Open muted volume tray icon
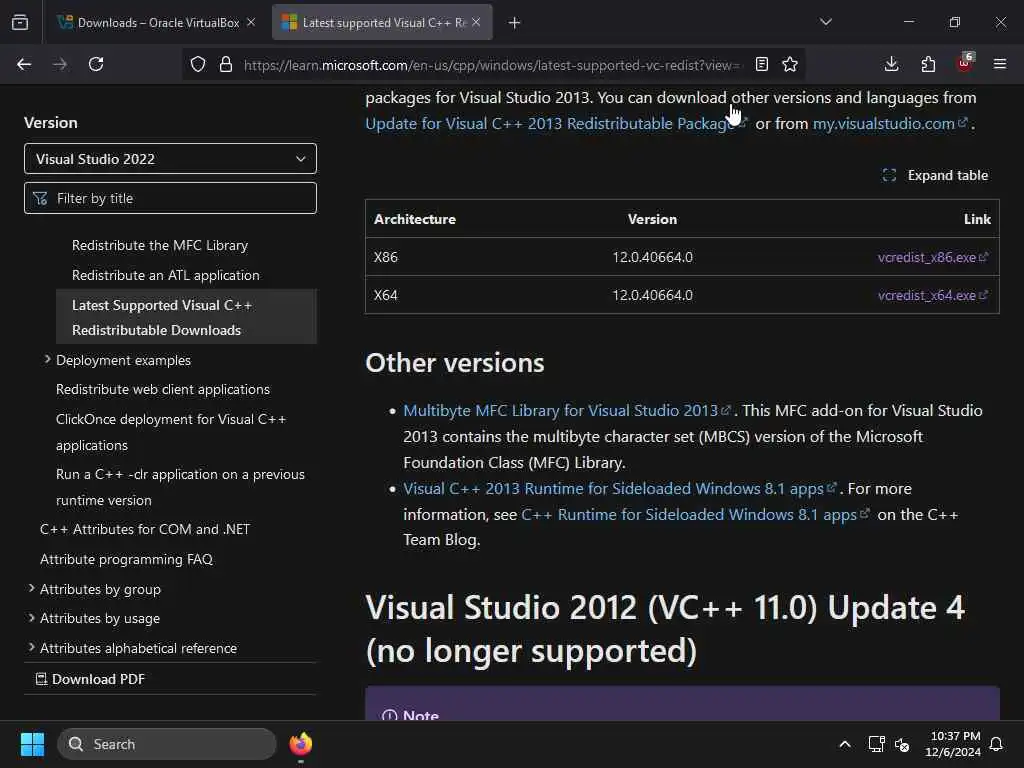1024x768 pixels. pyautogui.click(x=902, y=744)
